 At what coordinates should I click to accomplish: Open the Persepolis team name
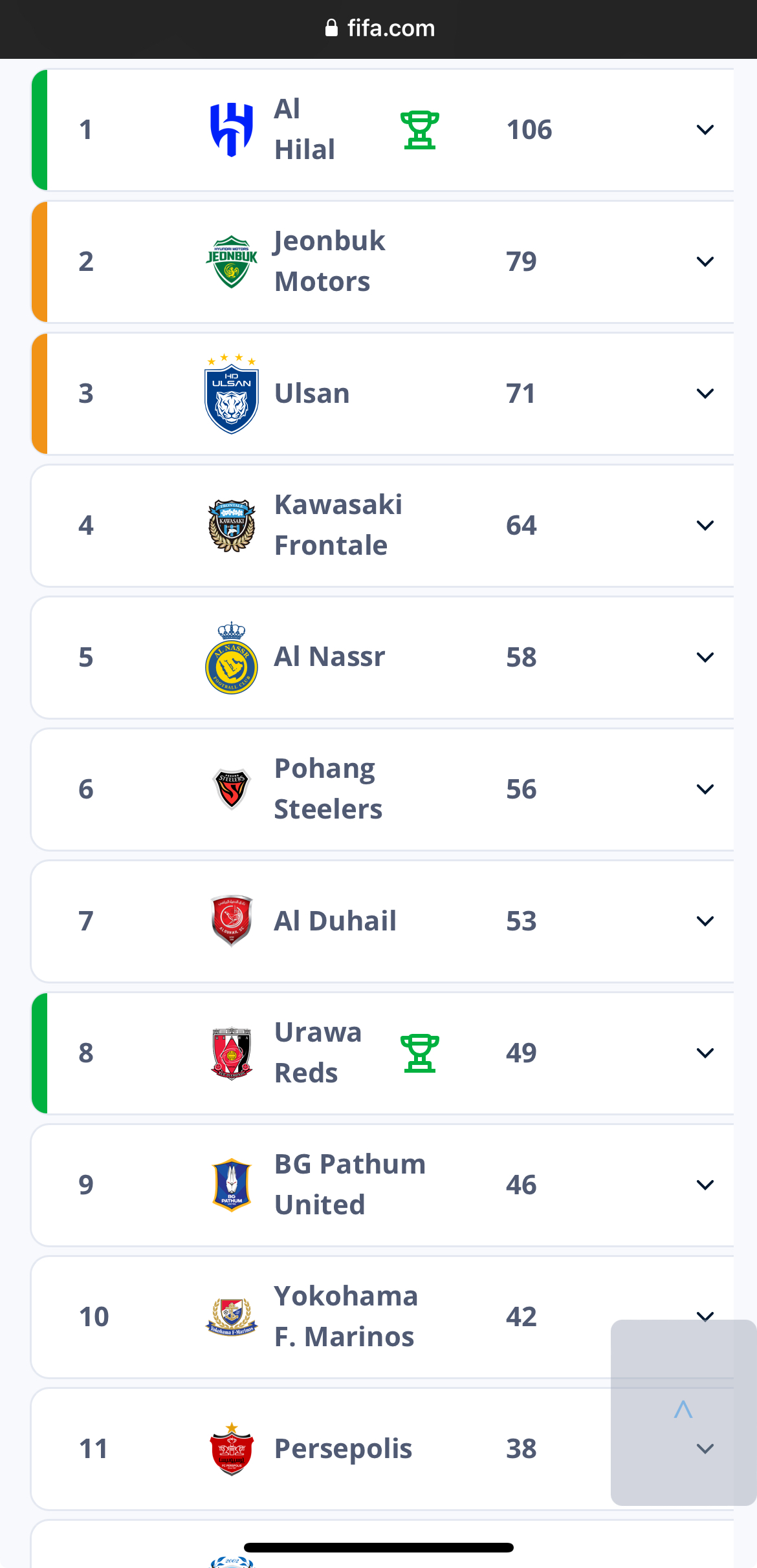coord(343,1449)
